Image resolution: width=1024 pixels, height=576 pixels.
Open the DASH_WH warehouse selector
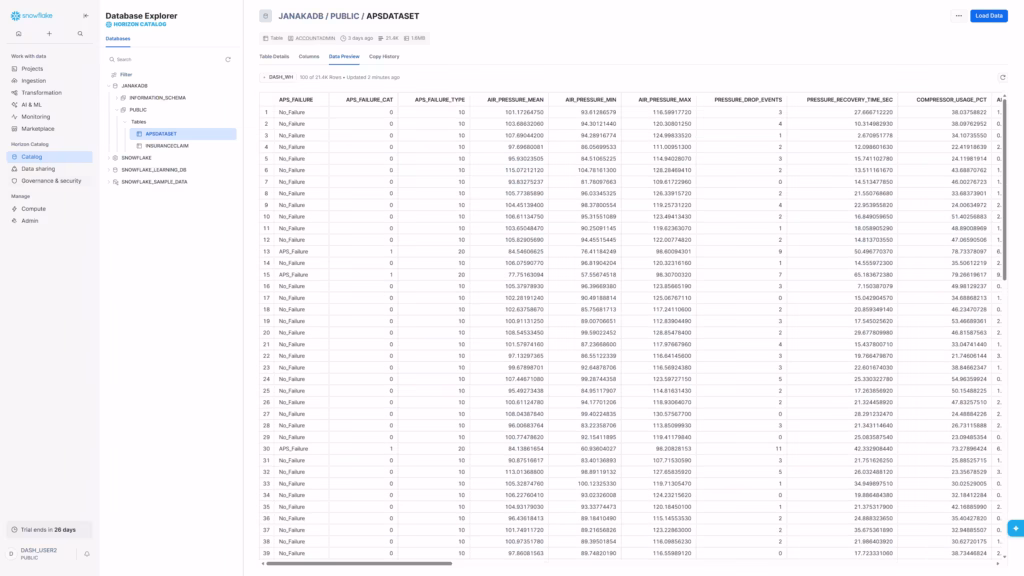(x=277, y=77)
